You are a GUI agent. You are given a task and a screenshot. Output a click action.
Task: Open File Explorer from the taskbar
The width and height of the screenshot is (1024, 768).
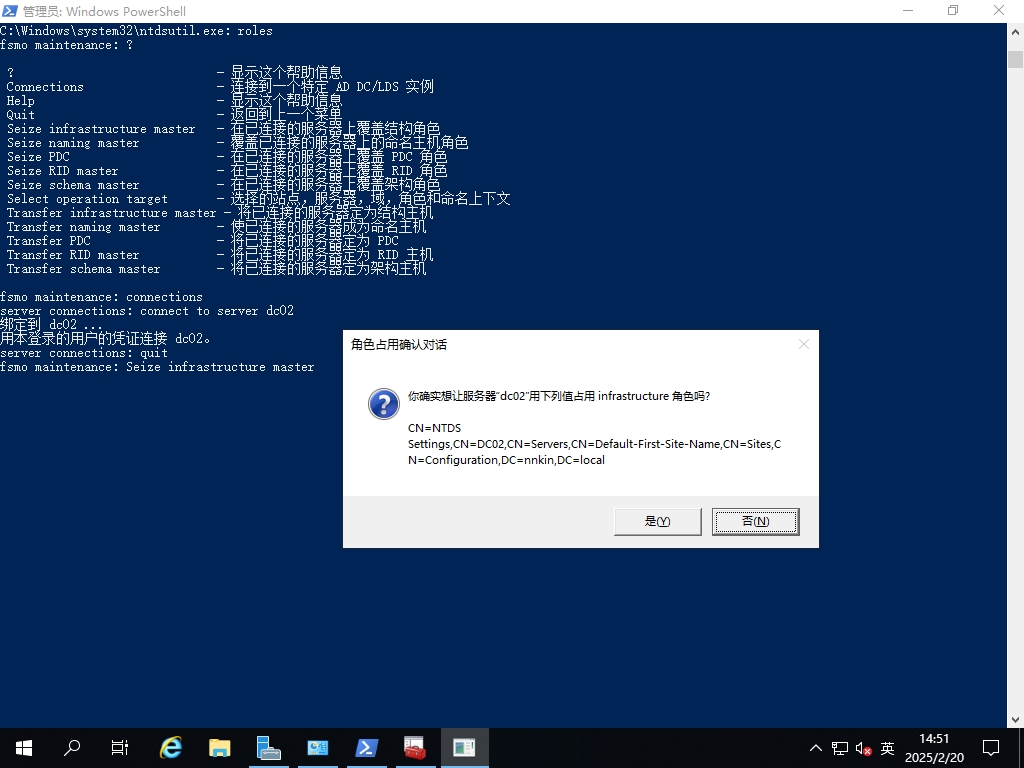[x=219, y=747]
